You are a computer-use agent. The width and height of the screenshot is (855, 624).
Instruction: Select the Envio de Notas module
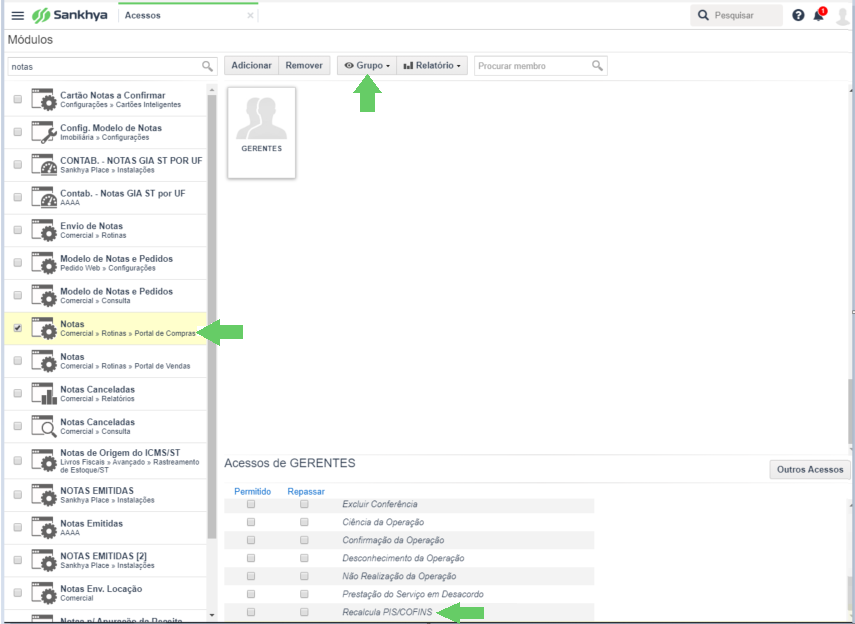coord(106,230)
